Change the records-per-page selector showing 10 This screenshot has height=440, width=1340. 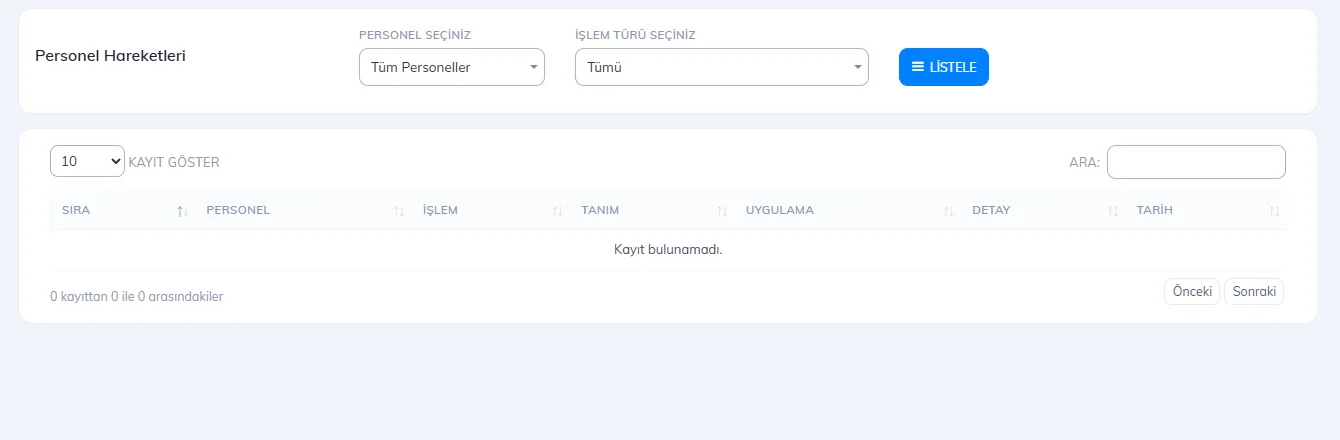coord(87,161)
